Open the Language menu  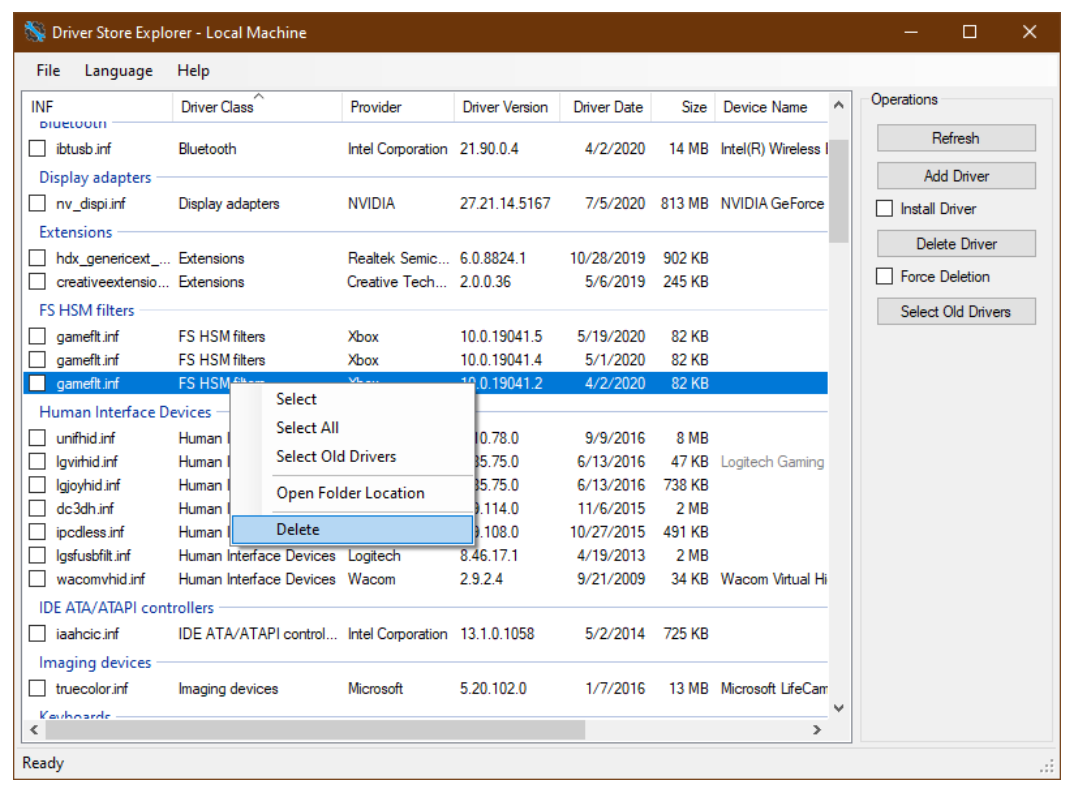pos(118,71)
